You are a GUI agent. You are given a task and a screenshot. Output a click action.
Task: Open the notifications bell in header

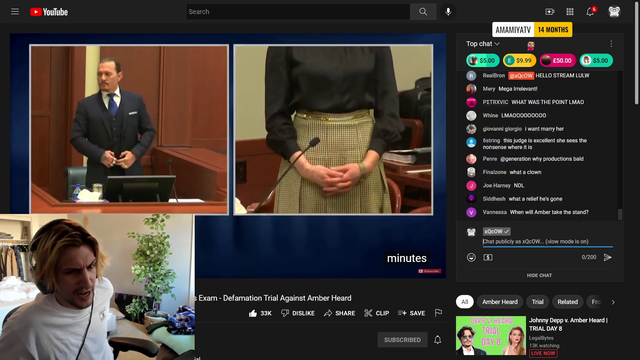pos(590,12)
